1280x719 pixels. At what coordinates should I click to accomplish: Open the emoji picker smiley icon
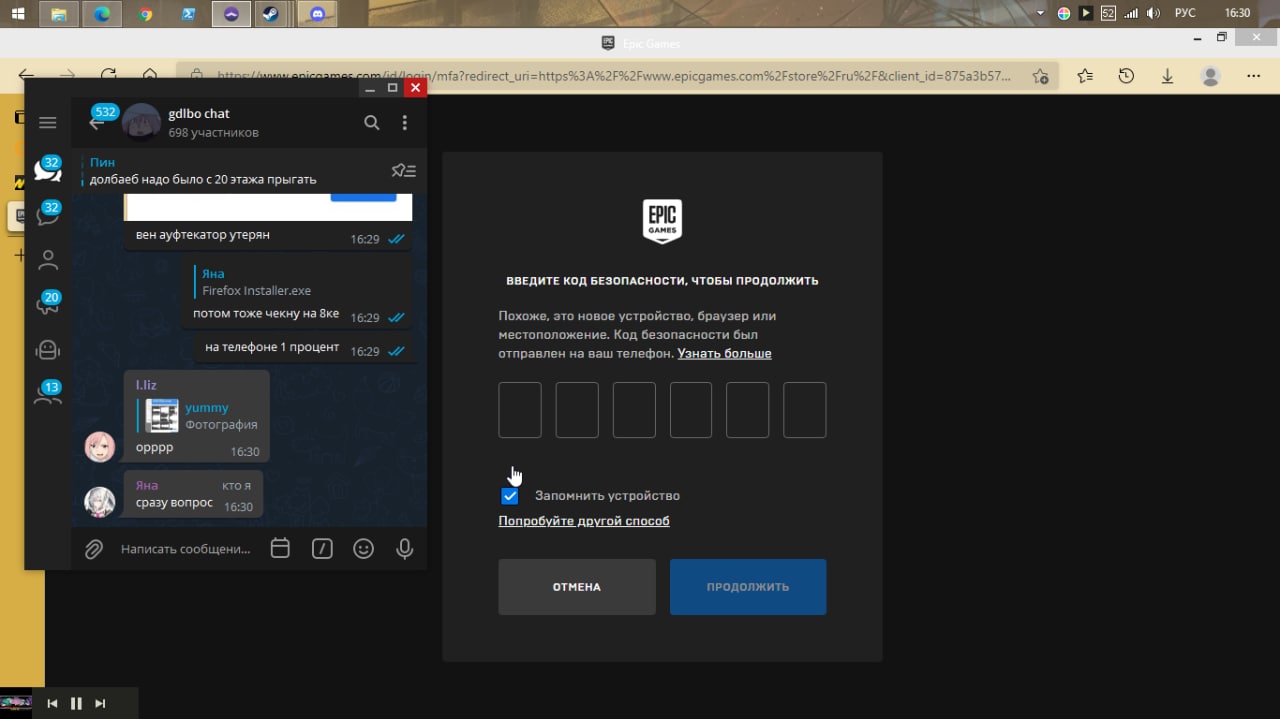coord(364,548)
